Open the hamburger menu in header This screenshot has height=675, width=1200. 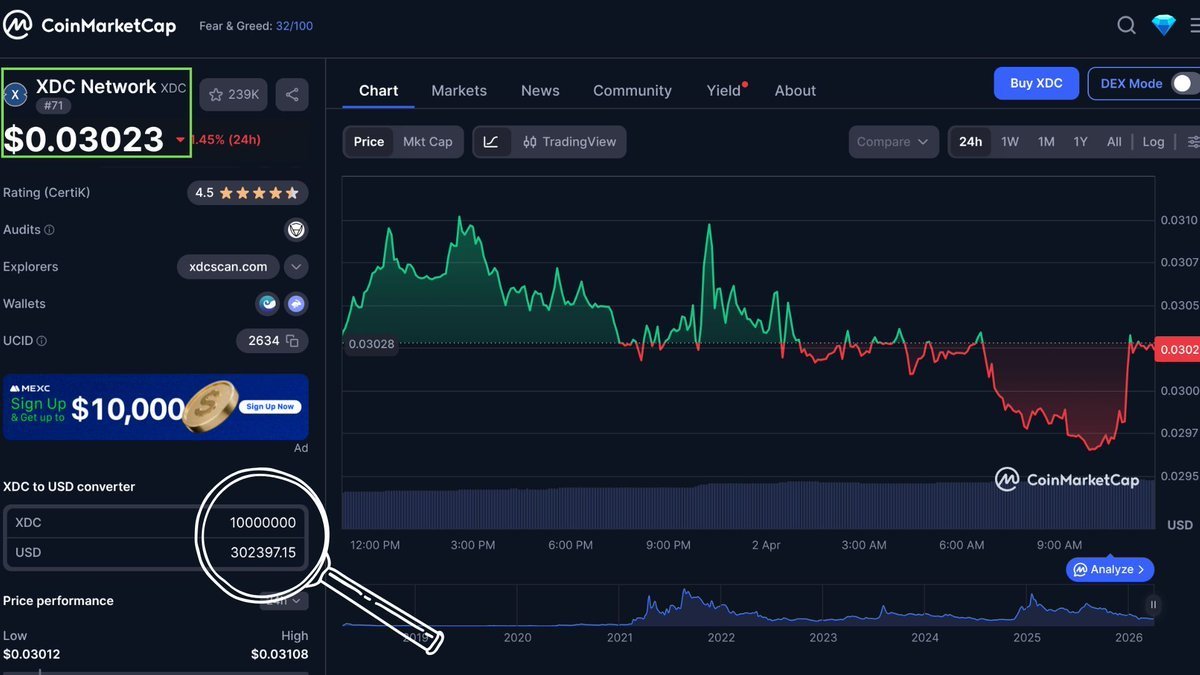click(1194, 26)
